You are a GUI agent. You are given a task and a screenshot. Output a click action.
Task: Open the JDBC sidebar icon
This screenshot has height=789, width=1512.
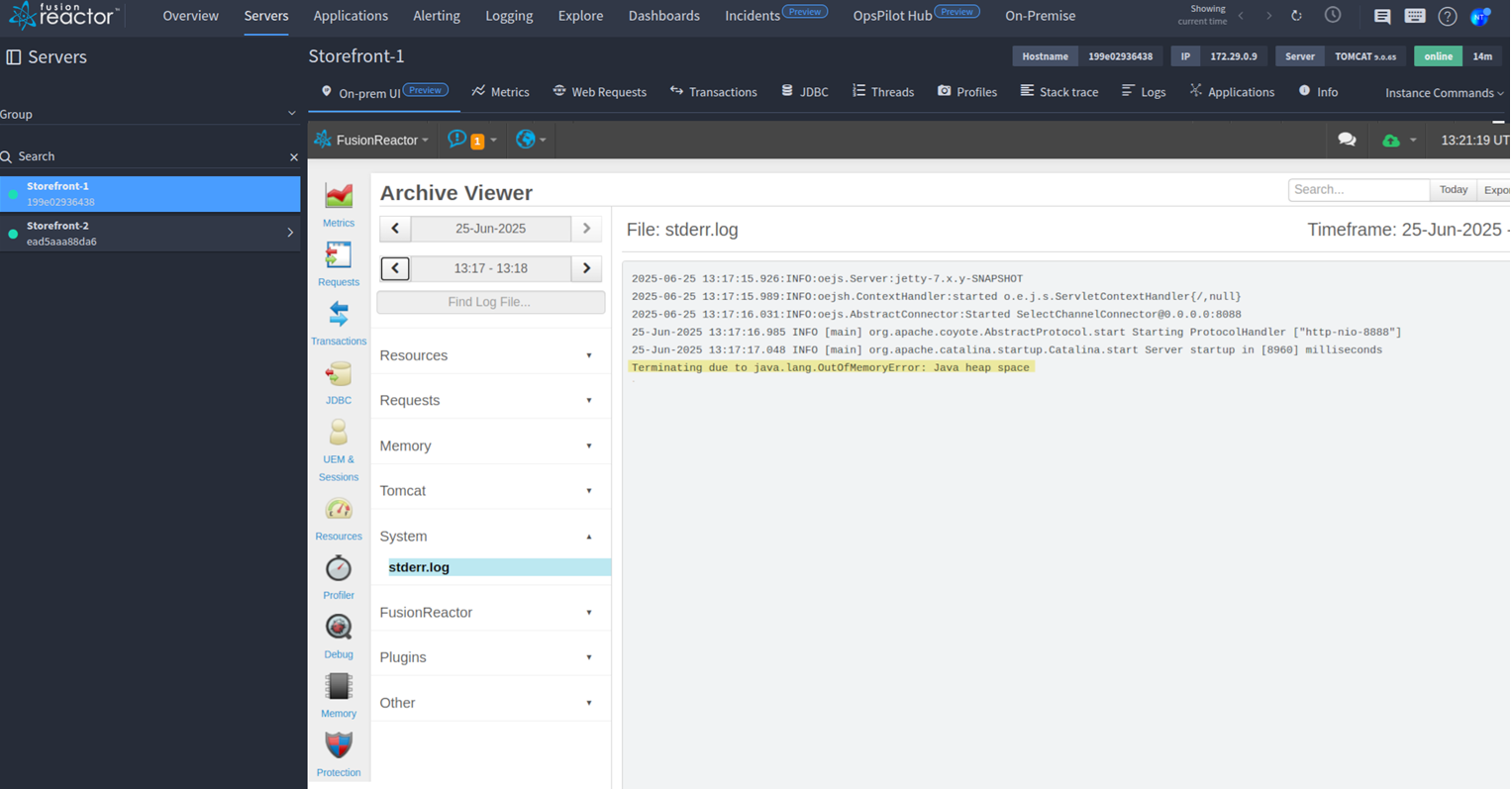pyautogui.click(x=339, y=373)
